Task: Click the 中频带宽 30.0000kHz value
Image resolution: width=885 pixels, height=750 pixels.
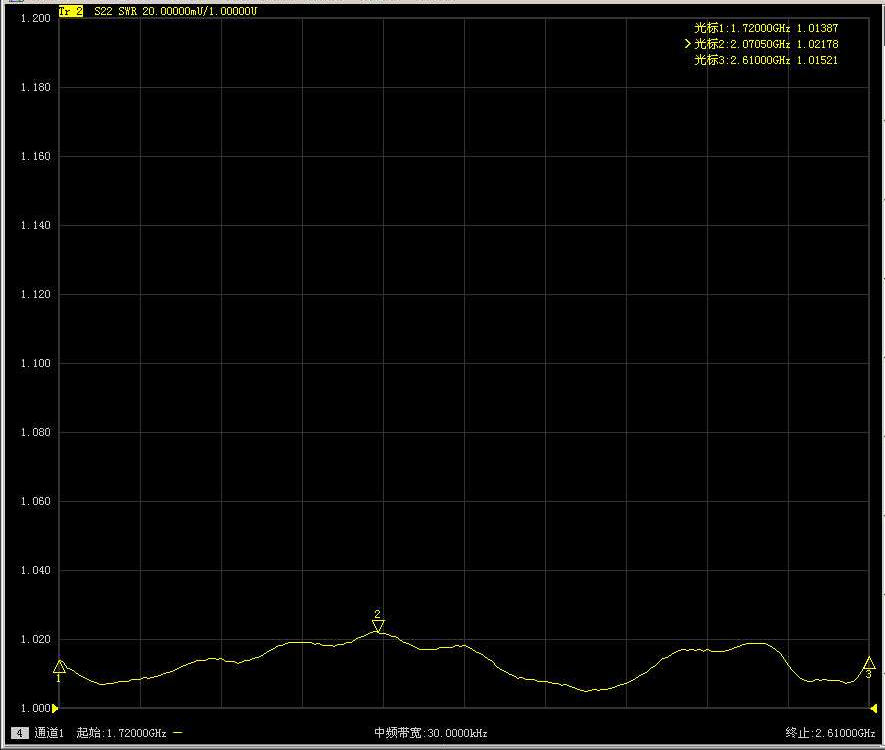Action: [x=430, y=733]
